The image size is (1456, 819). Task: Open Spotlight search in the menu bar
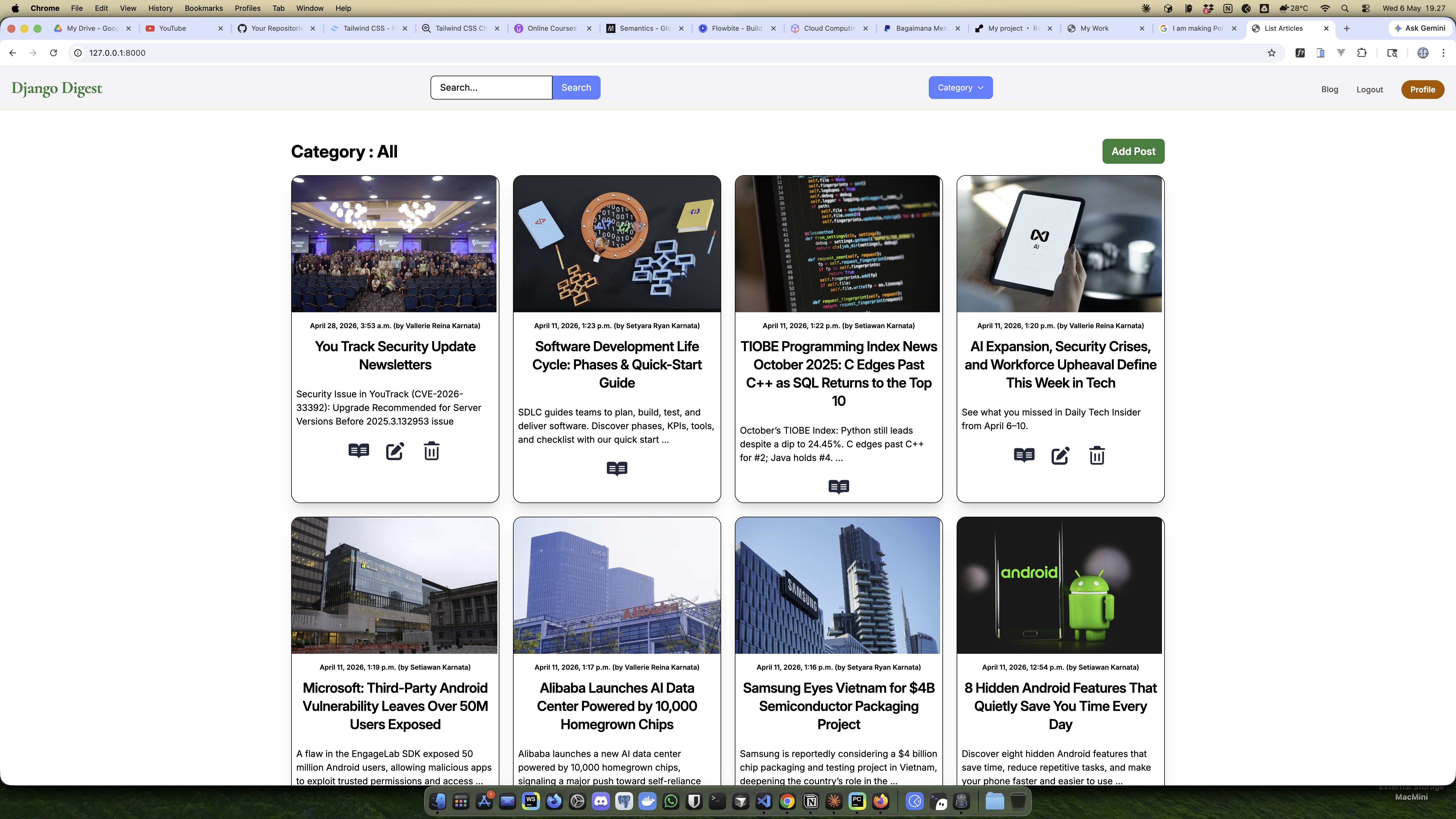(1345, 8)
